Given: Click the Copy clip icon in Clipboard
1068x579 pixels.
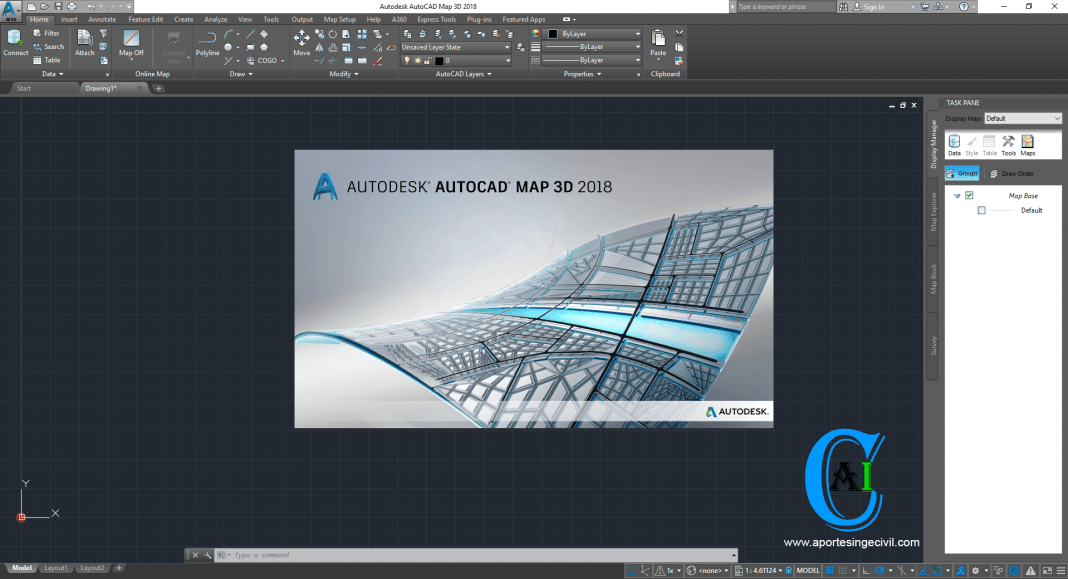Looking at the screenshot, I should [679, 47].
